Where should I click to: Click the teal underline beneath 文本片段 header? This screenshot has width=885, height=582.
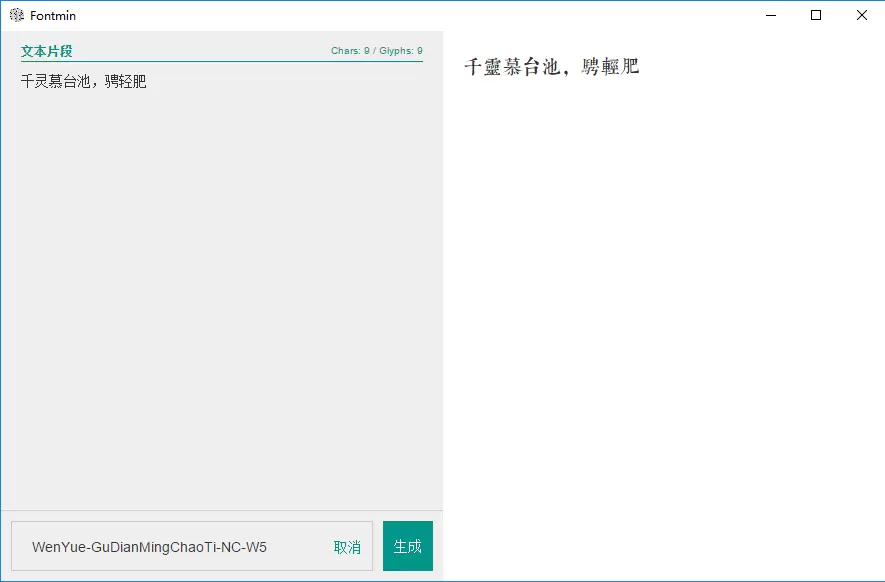(221, 61)
